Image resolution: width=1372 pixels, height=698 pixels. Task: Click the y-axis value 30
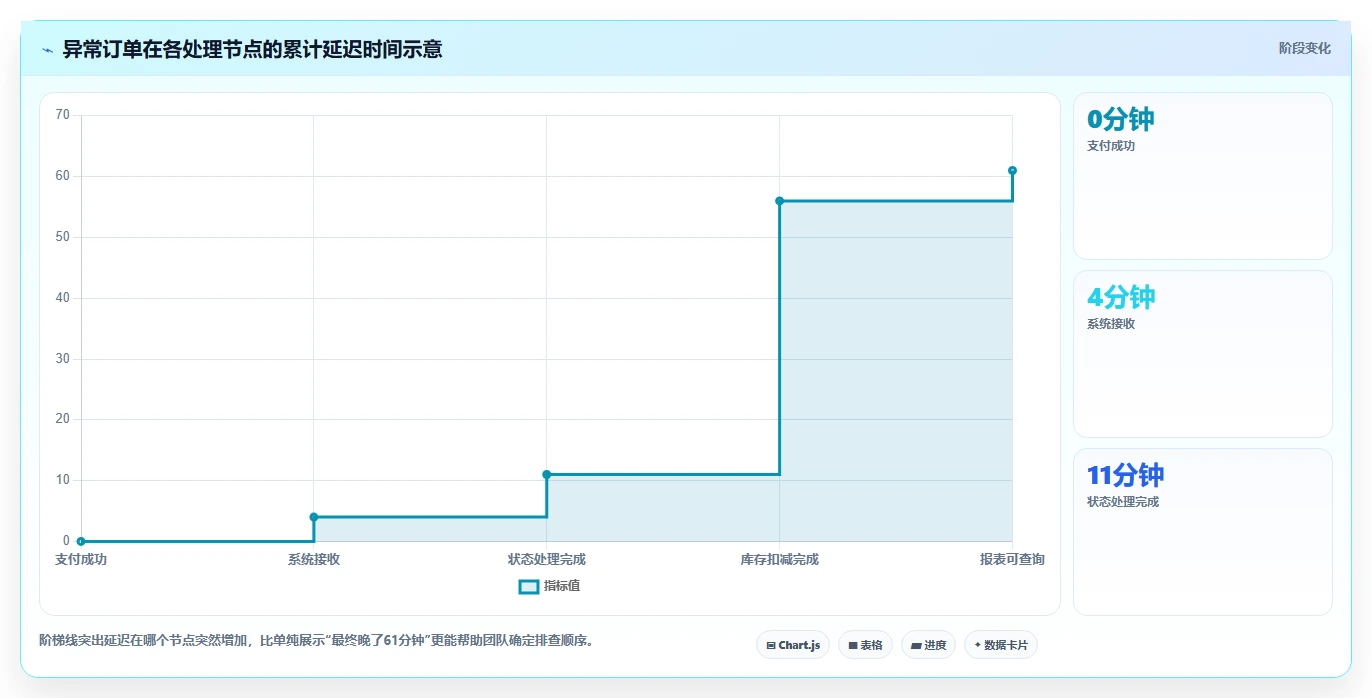(63, 359)
